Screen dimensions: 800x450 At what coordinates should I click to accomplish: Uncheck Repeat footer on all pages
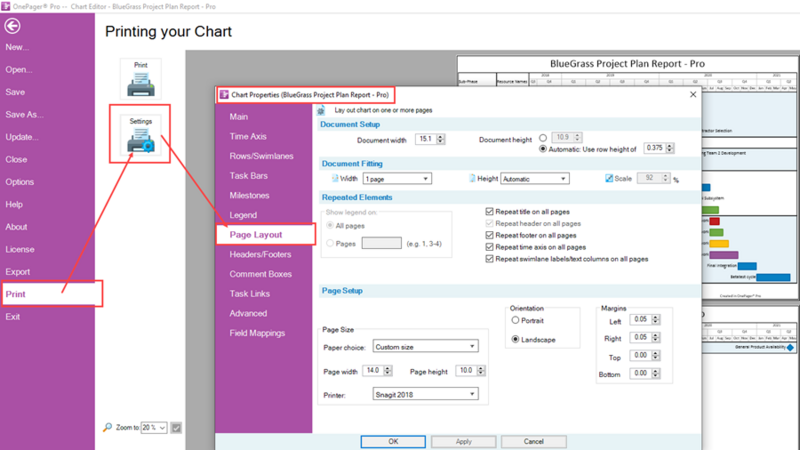pyautogui.click(x=489, y=235)
